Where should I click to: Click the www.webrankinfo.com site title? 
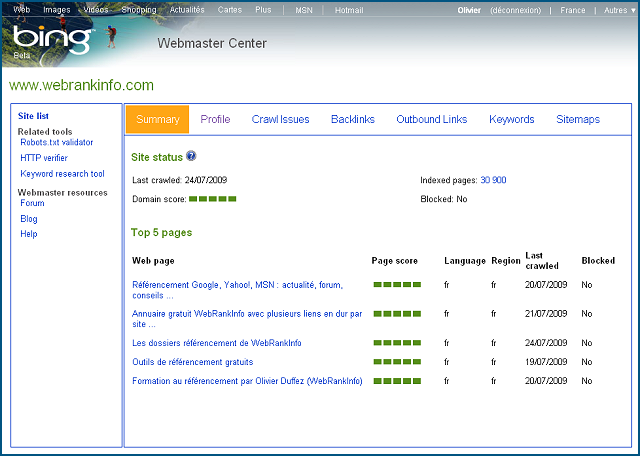pos(81,85)
